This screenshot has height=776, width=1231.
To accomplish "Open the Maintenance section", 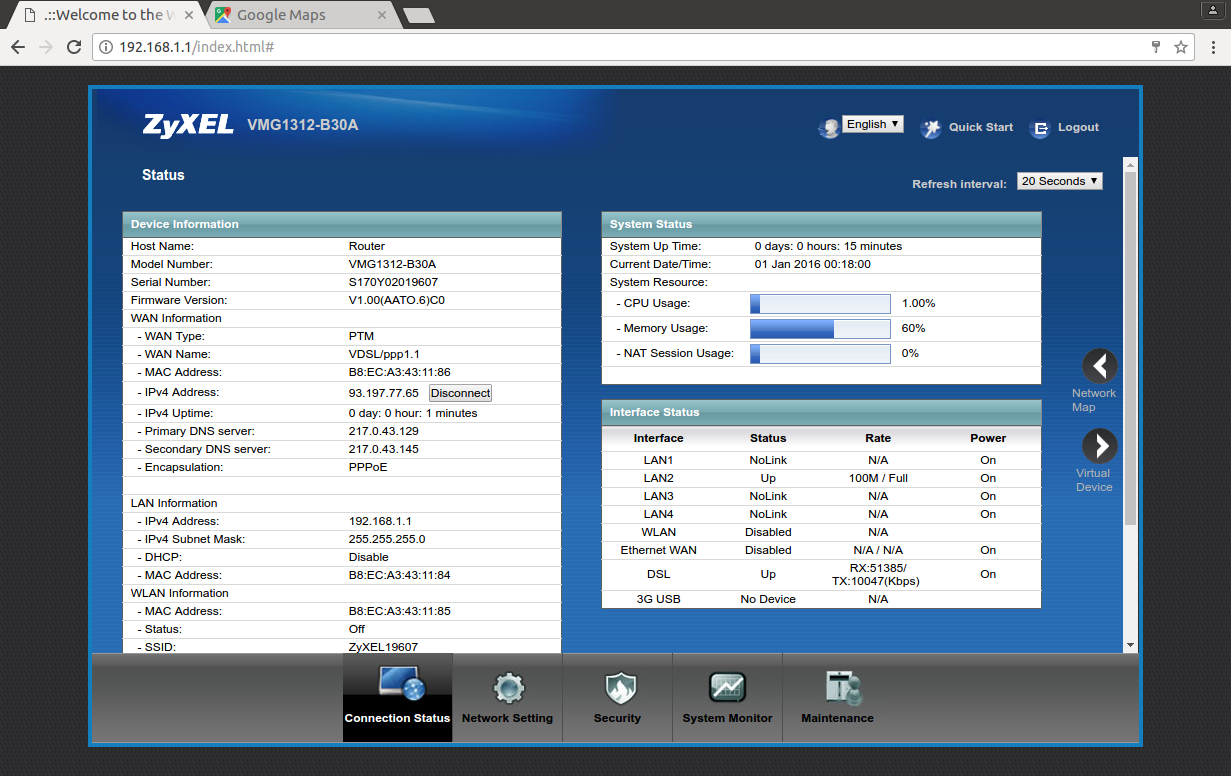I will tap(837, 697).
